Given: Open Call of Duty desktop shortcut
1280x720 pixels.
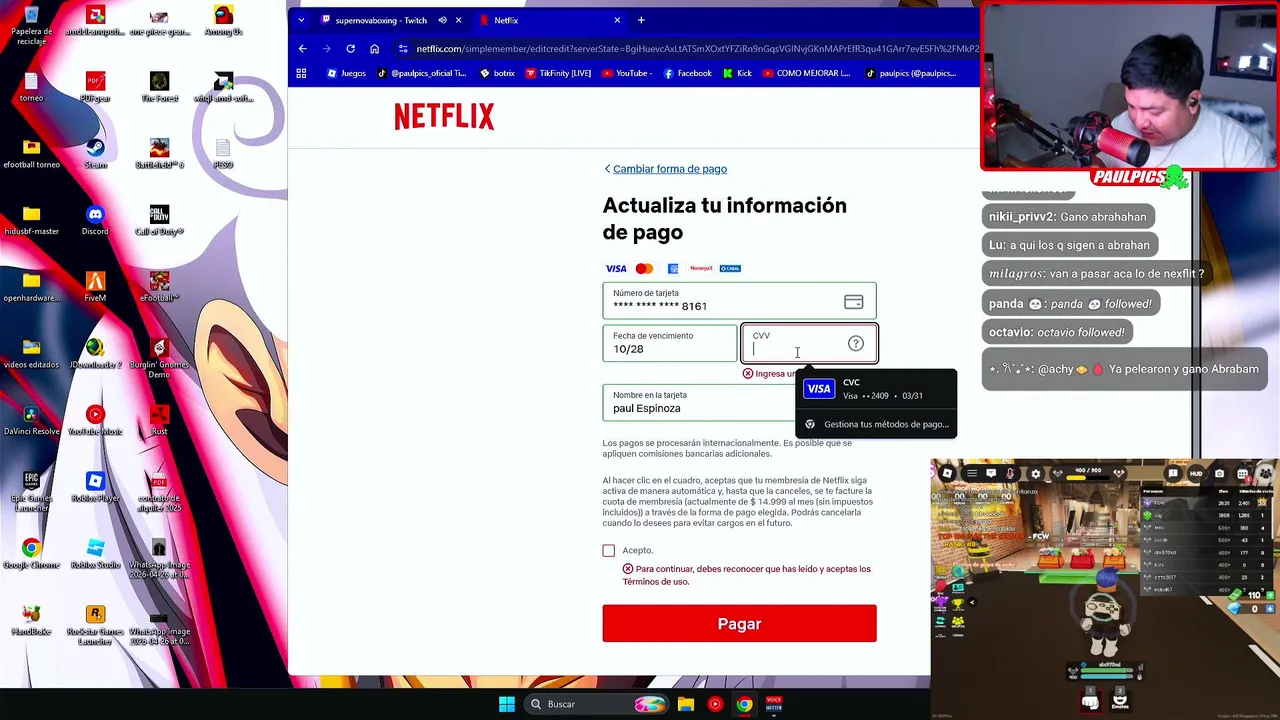Looking at the screenshot, I should [159, 220].
